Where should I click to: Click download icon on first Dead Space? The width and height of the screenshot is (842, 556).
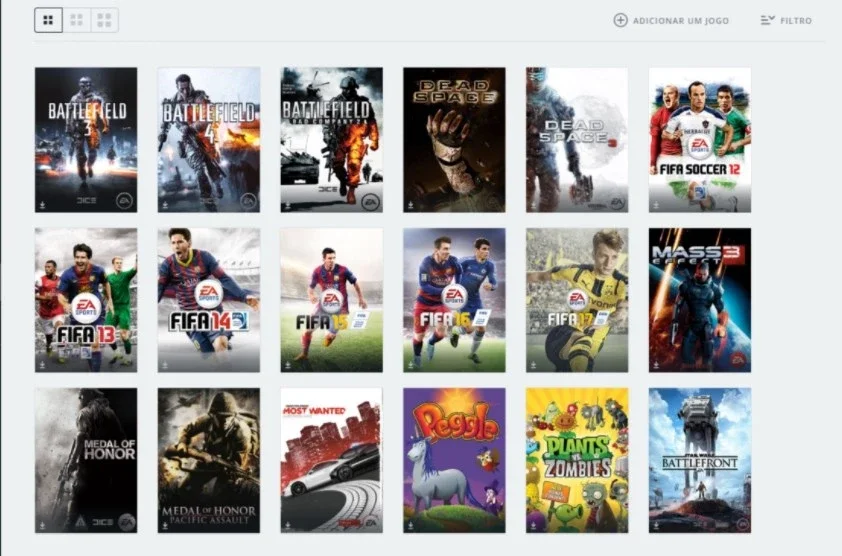pos(411,205)
